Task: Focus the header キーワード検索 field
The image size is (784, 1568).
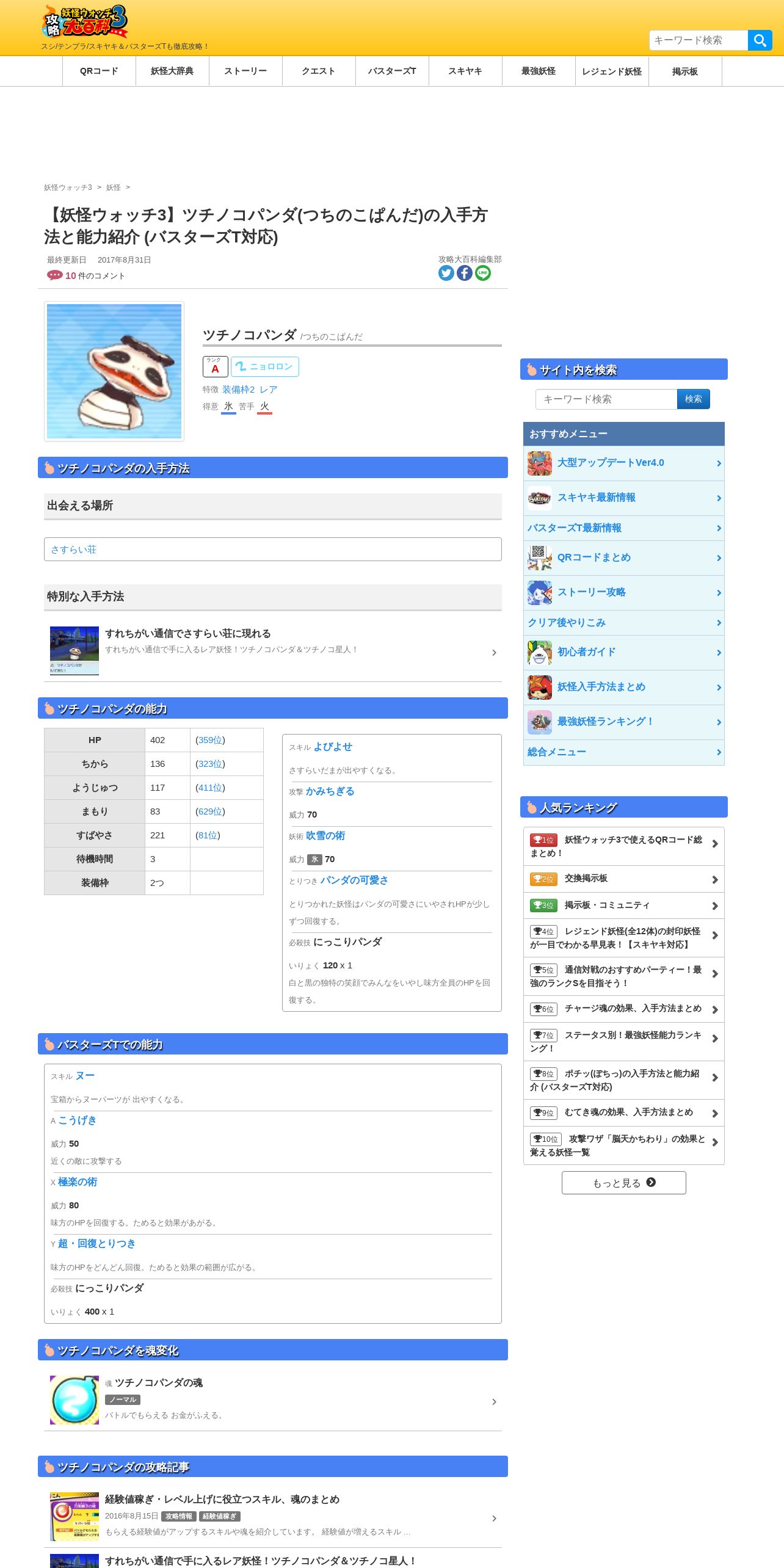Action: tap(699, 40)
